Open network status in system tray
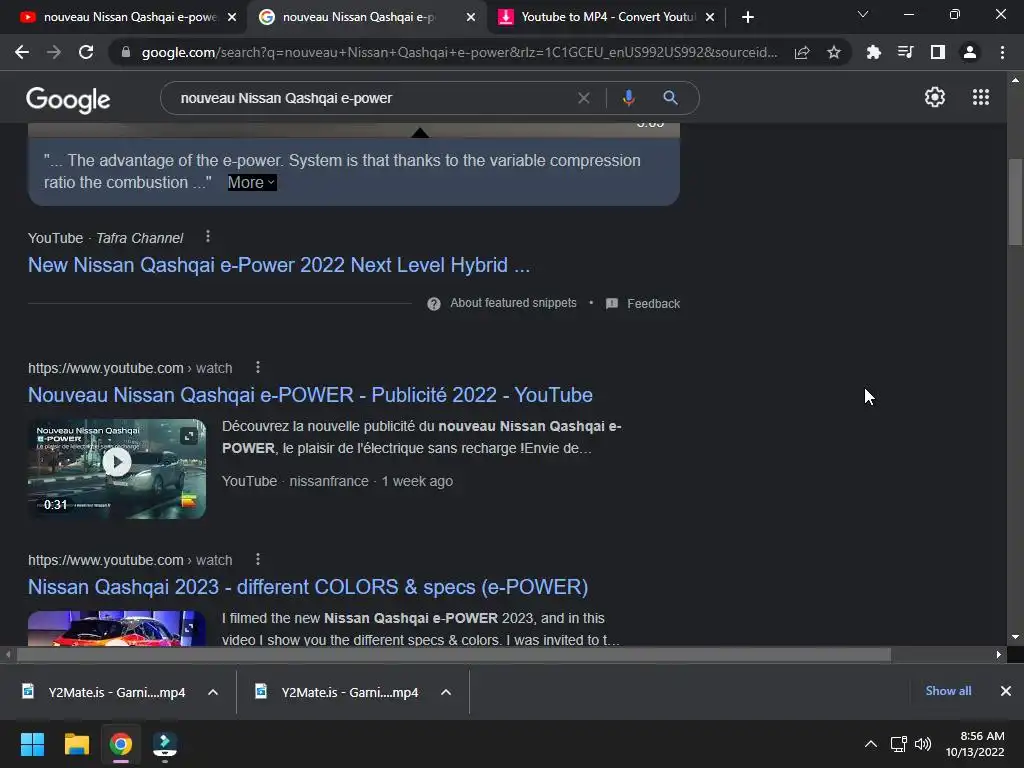 pos(899,744)
